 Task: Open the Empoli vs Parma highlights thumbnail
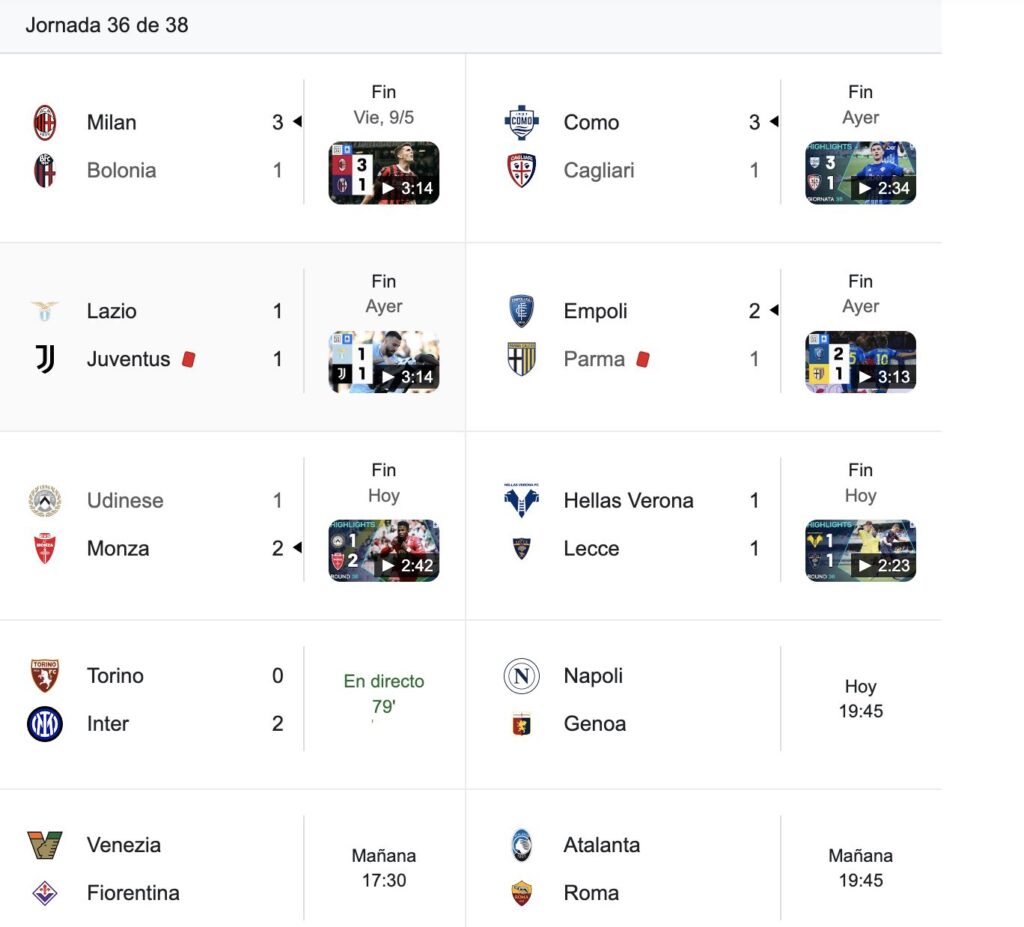point(860,362)
